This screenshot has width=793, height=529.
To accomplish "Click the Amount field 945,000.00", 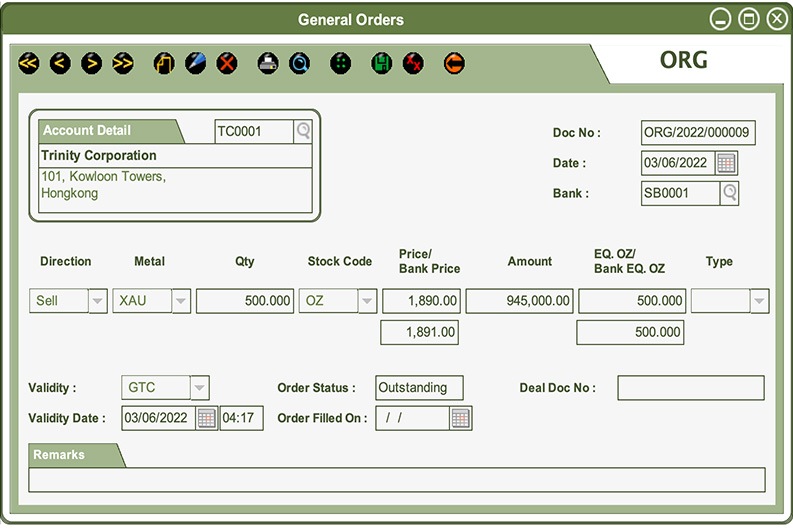I will coord(519,301).
